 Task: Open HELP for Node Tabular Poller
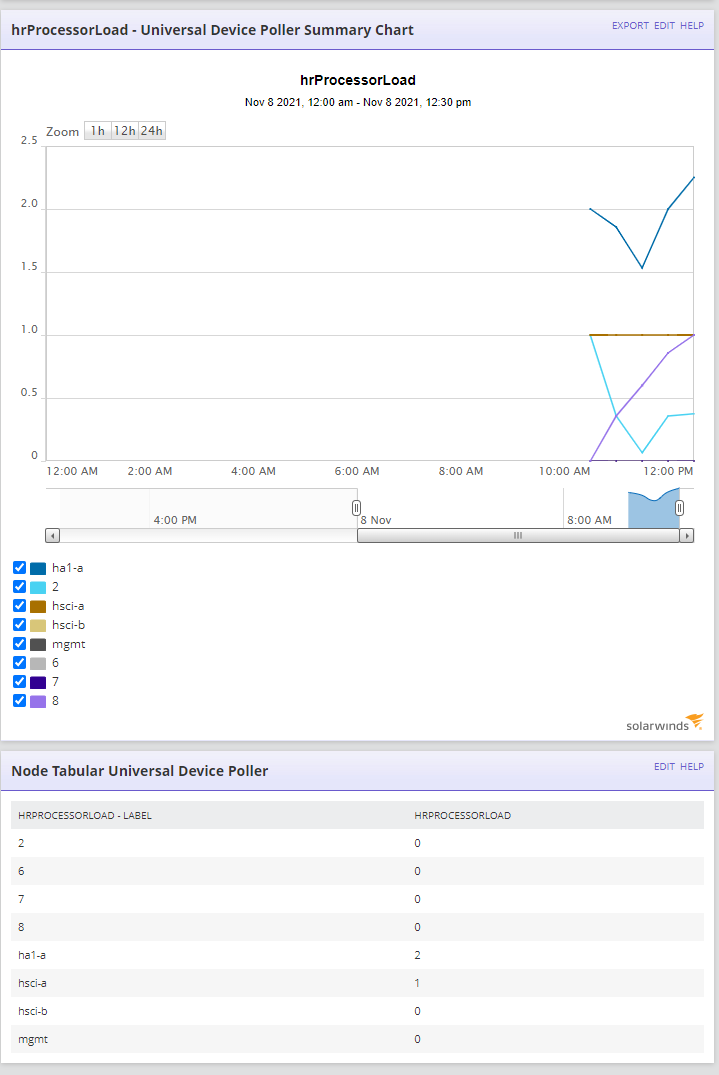(x=692, y=766)
